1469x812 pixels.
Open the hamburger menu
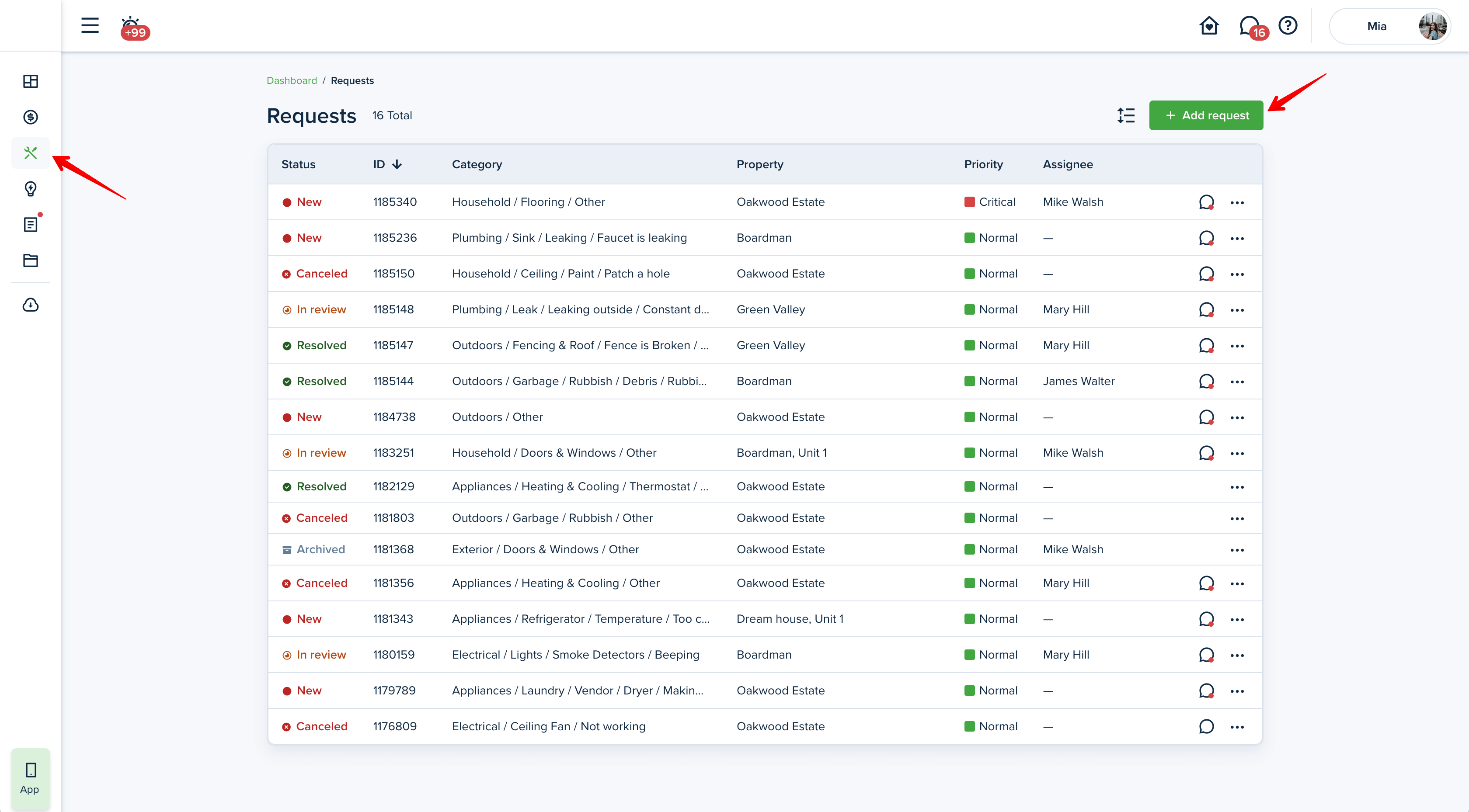tap(90, 26)
